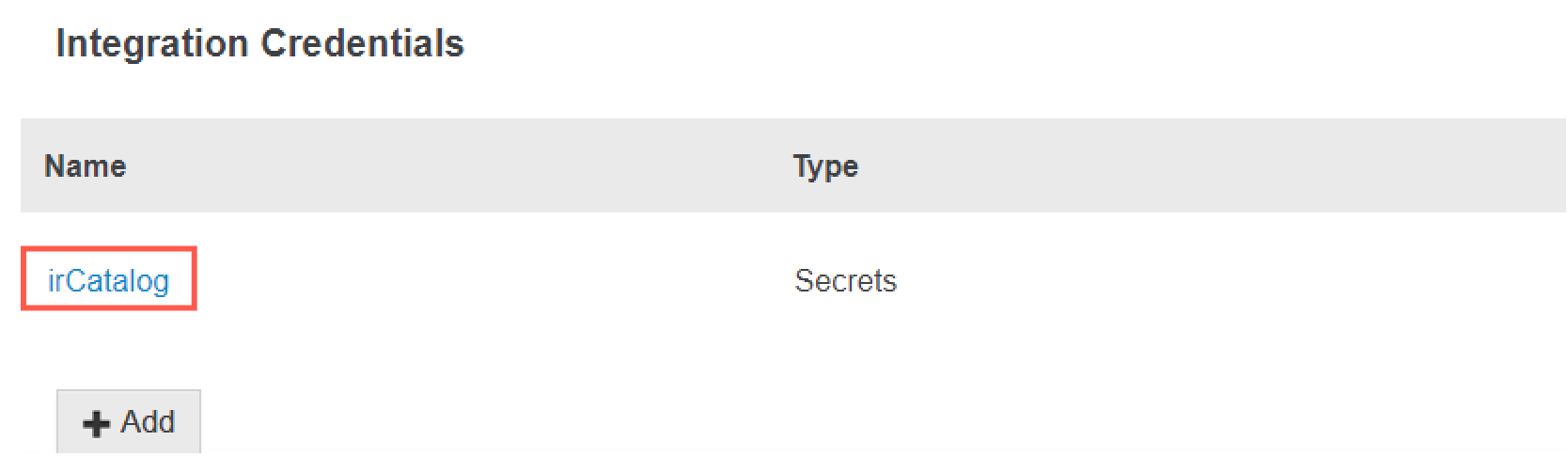The image size is (1568, 472).
Task: Click the Type header label text
Action: click(x=825, y=165)
